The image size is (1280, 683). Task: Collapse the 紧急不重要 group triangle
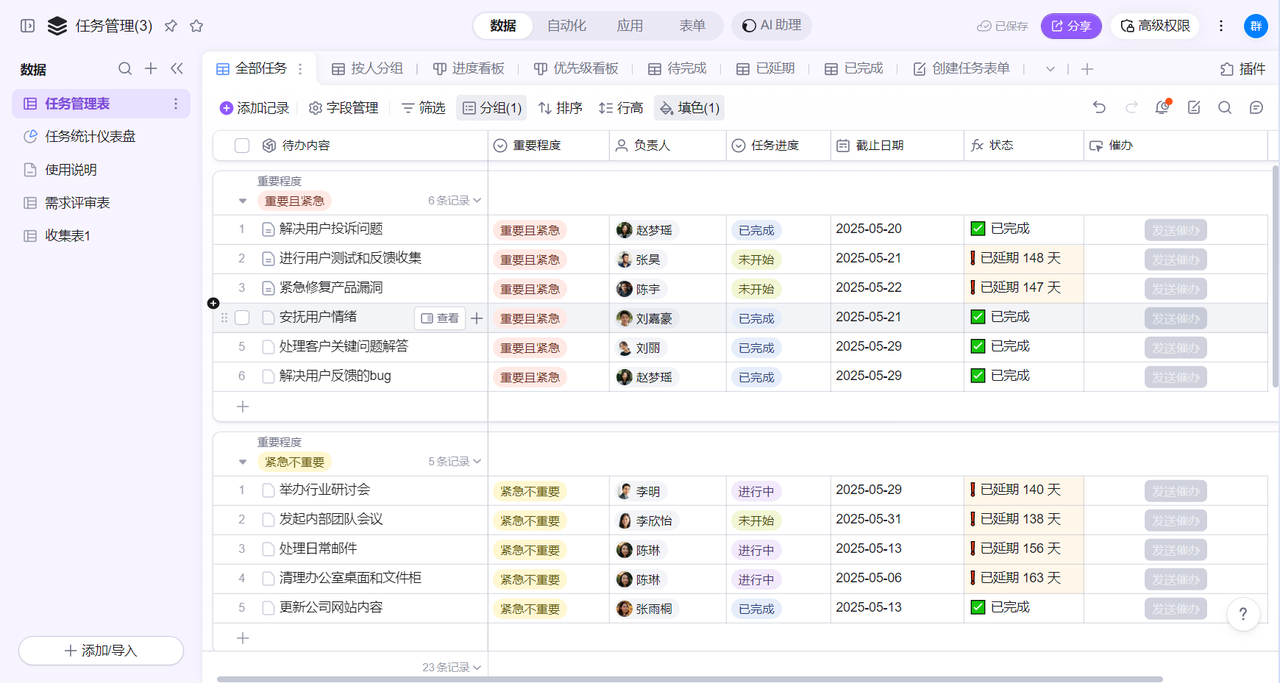tap(242, 462)
